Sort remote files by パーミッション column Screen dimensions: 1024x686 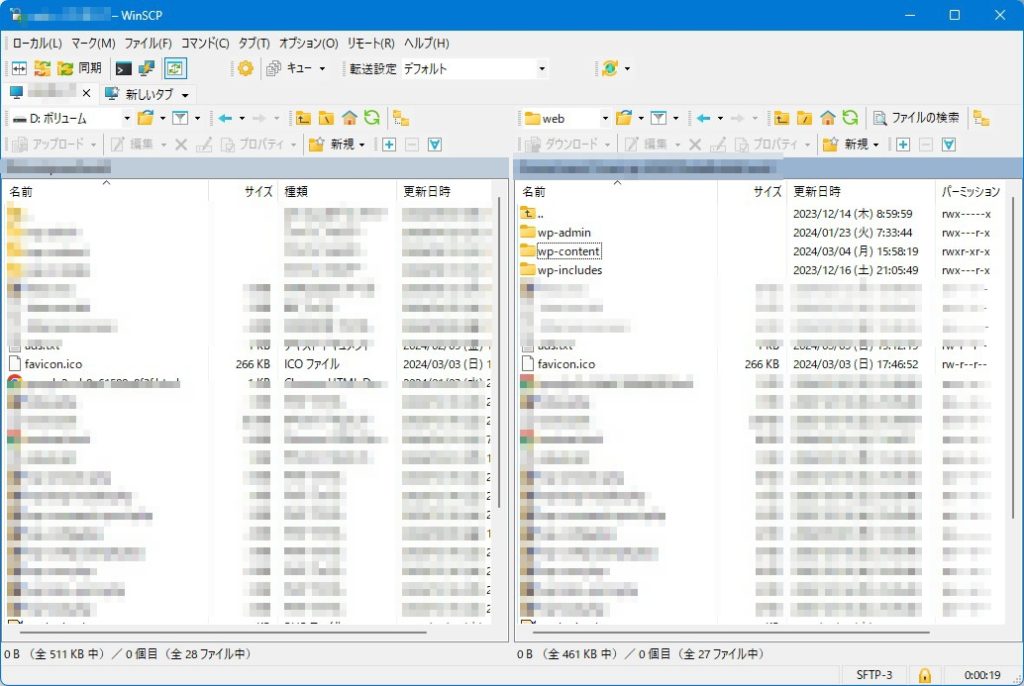point(968,191)
